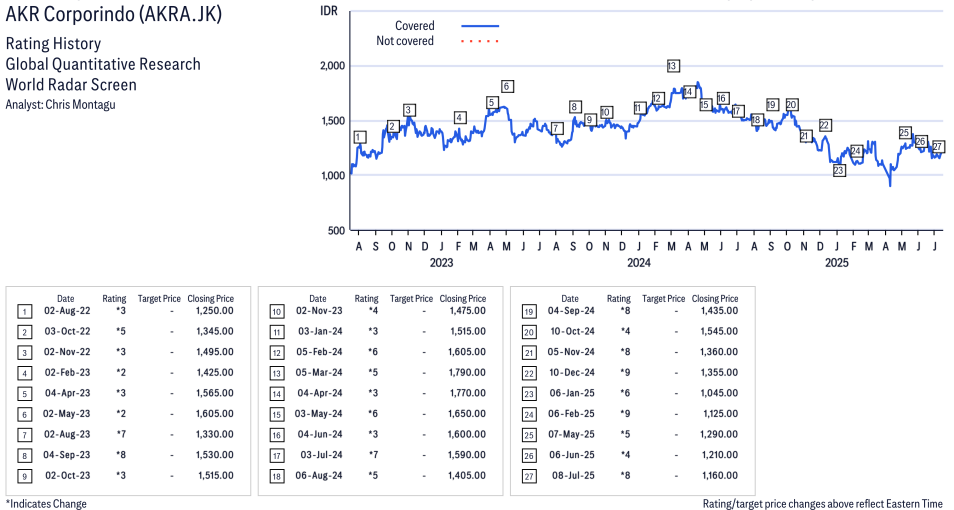This screenshot has width=954, height=510.
Task: Select the Not covered legend label
Action: (x=405, y=41)
